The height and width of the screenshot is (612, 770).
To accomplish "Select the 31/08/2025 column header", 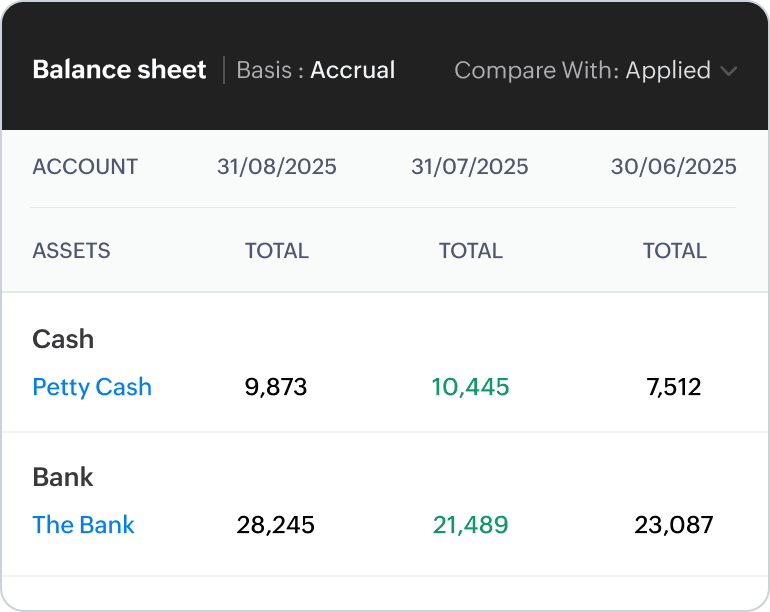I will click(x=277, y=167).
